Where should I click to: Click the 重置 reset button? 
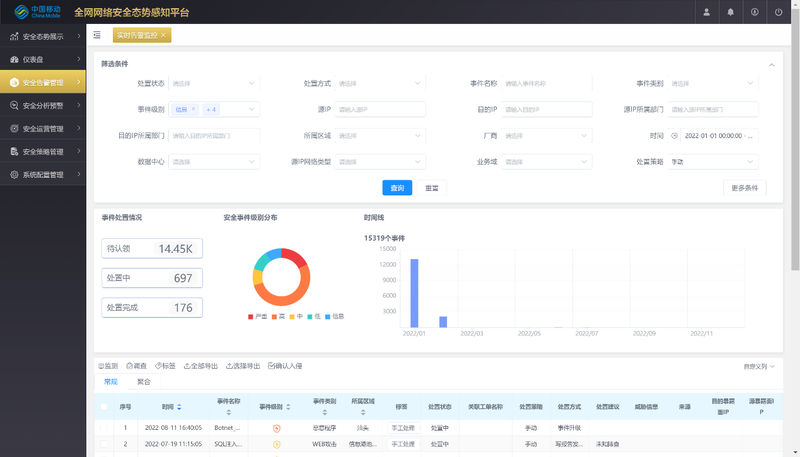[432, 188]
